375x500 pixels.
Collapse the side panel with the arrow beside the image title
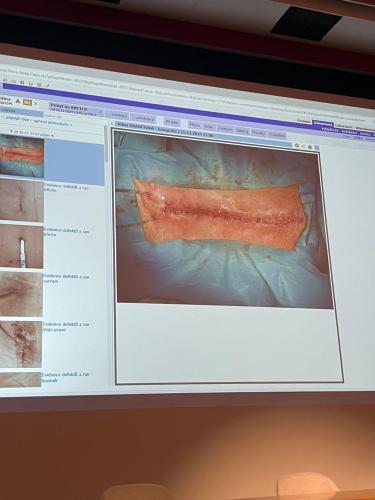pyautogui.click(x=112, y=124)
